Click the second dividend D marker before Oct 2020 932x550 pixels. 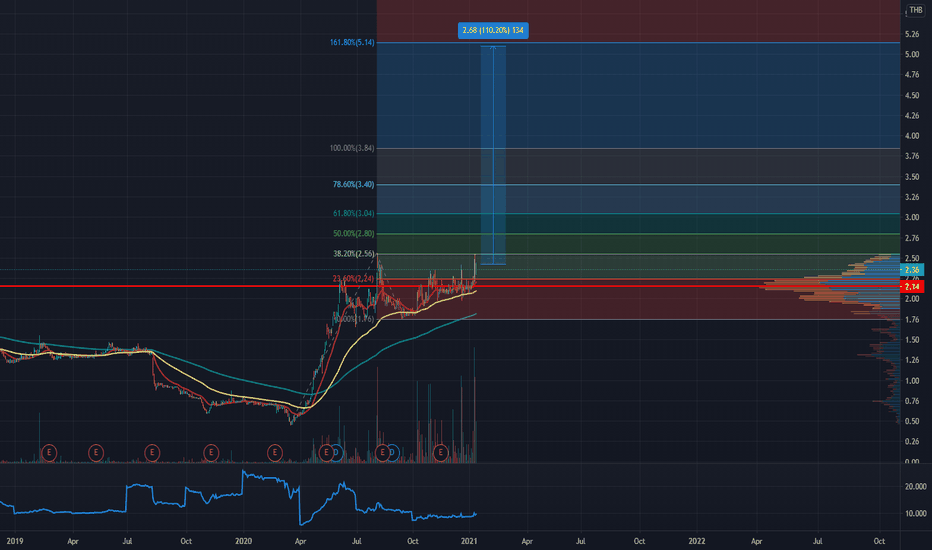coord(393,453)
